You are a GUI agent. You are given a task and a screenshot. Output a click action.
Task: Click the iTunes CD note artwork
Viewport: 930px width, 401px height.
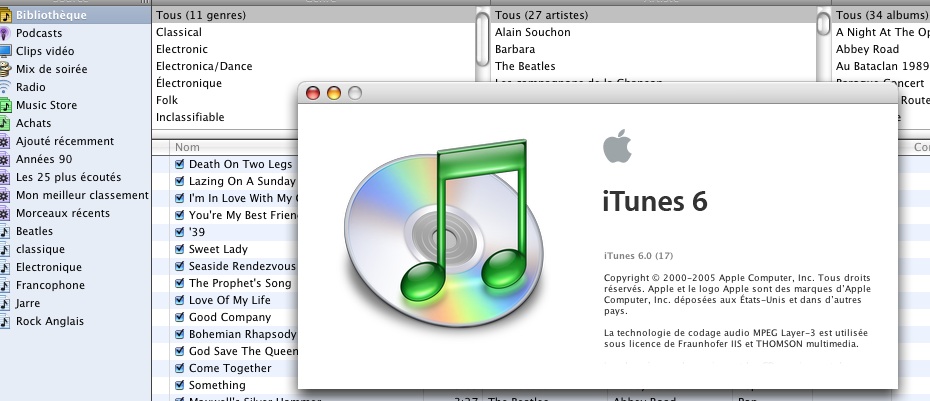(x=444, y=232)
